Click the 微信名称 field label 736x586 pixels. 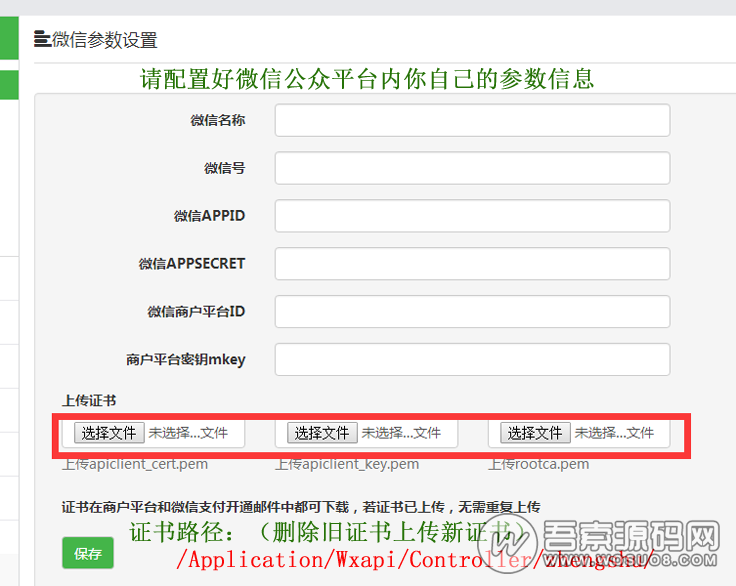coord(218,120)
